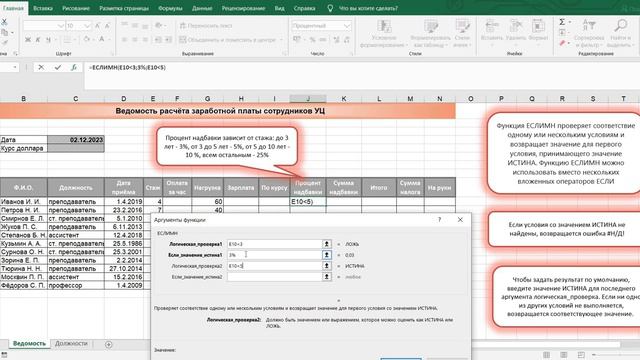Align text right
640x360 pixels.
point(145,40)
